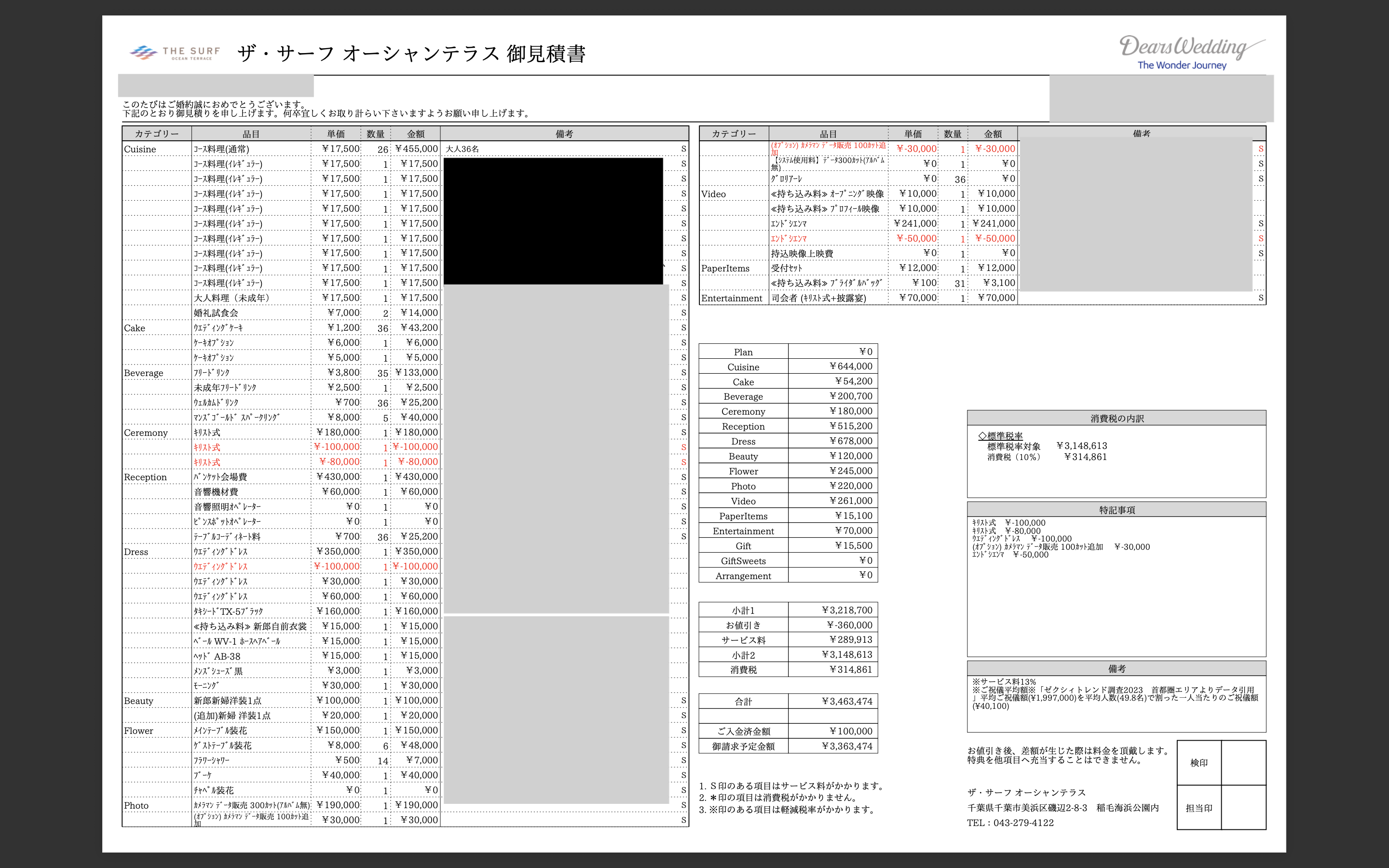Click the 品目 column header in the left table
The width and height of the screenshot is (1389, 868).
pos(251,134)
